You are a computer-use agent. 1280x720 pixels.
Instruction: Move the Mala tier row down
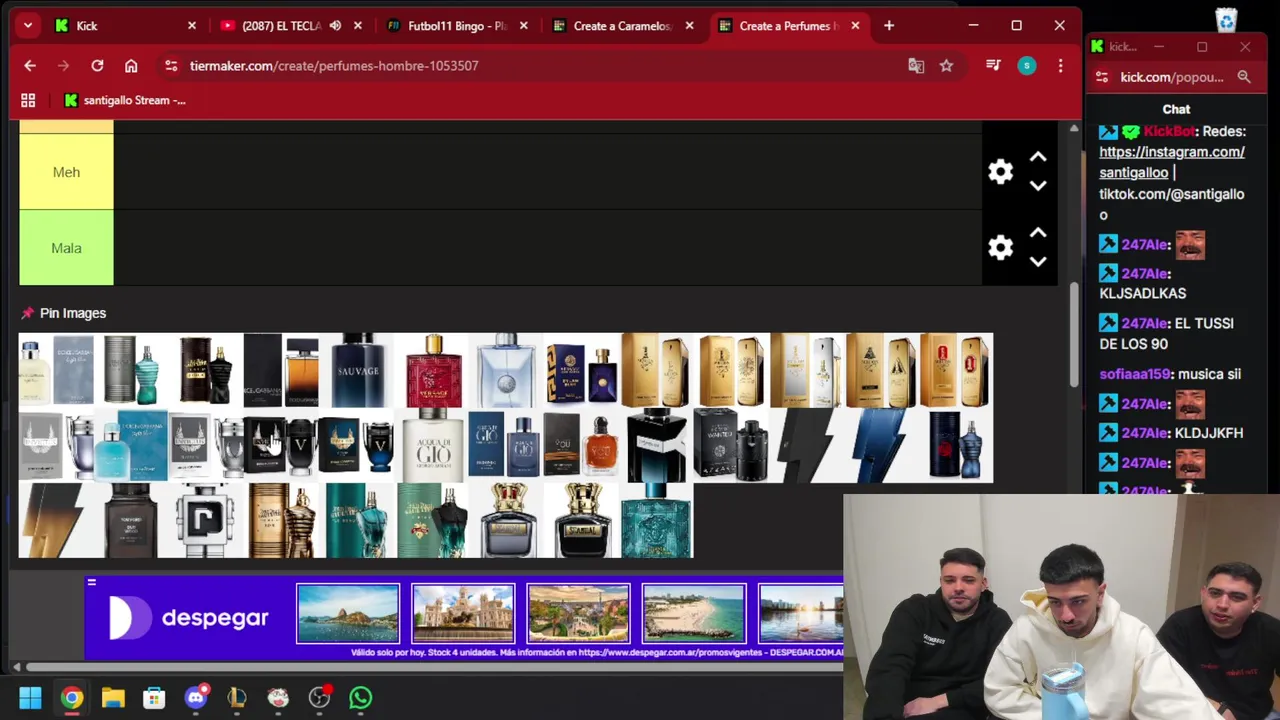click(x=1038, y=262)
